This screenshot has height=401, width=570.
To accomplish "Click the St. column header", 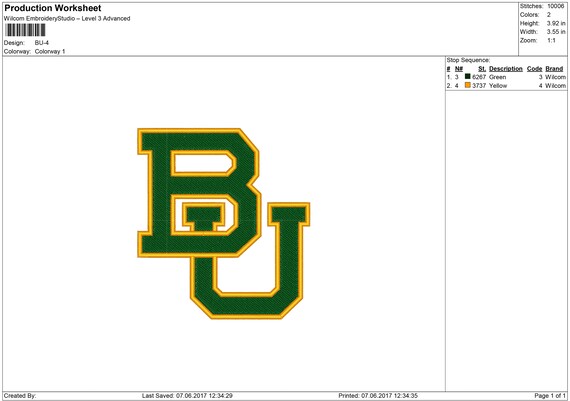I will 482,69.
